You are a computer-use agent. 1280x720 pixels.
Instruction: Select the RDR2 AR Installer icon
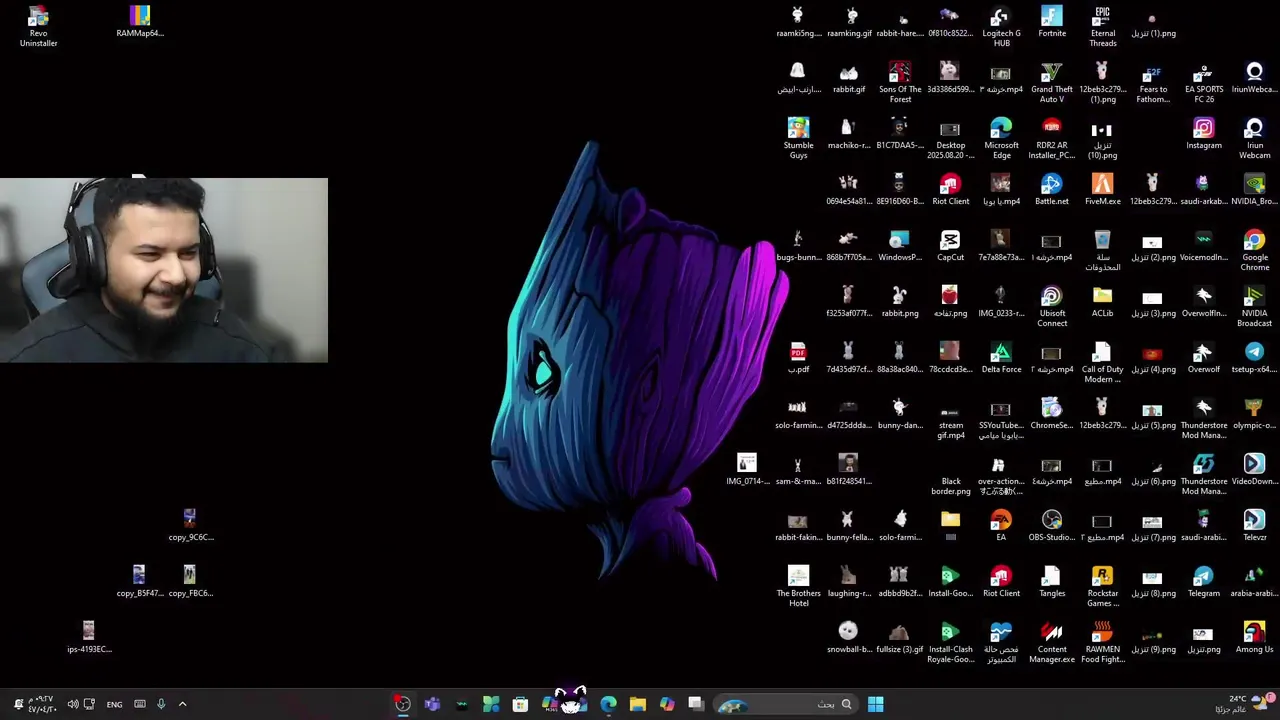1052,139
